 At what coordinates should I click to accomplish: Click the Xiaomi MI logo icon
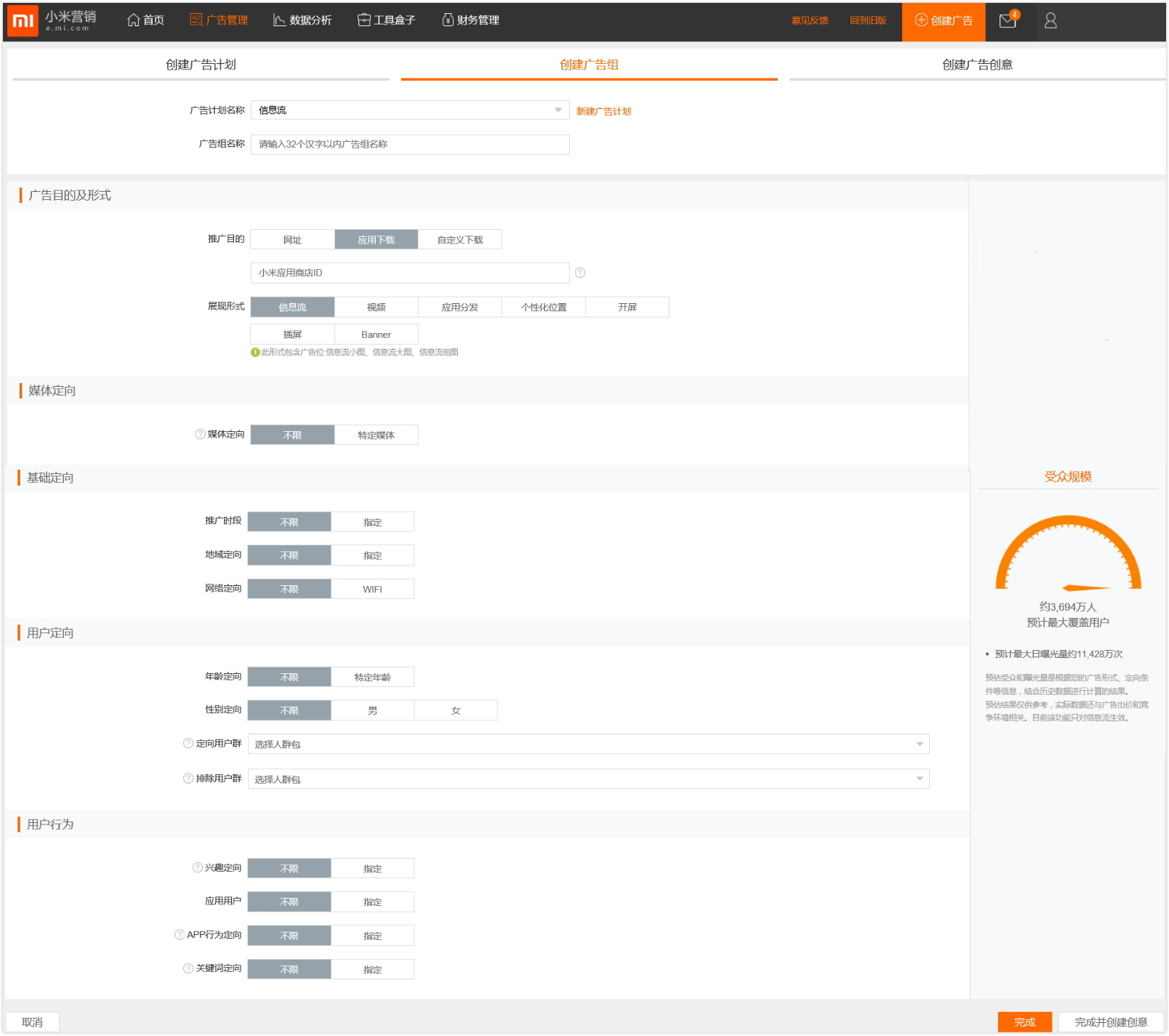coord(23,21)
